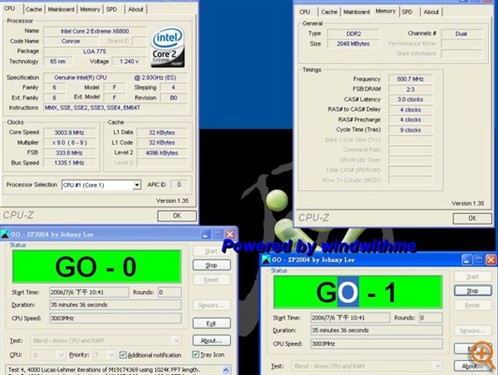Click Start Time field in GO-0 window
This screenshot has width=498, height=375.
pyautogui.click(x=89, y=292)
